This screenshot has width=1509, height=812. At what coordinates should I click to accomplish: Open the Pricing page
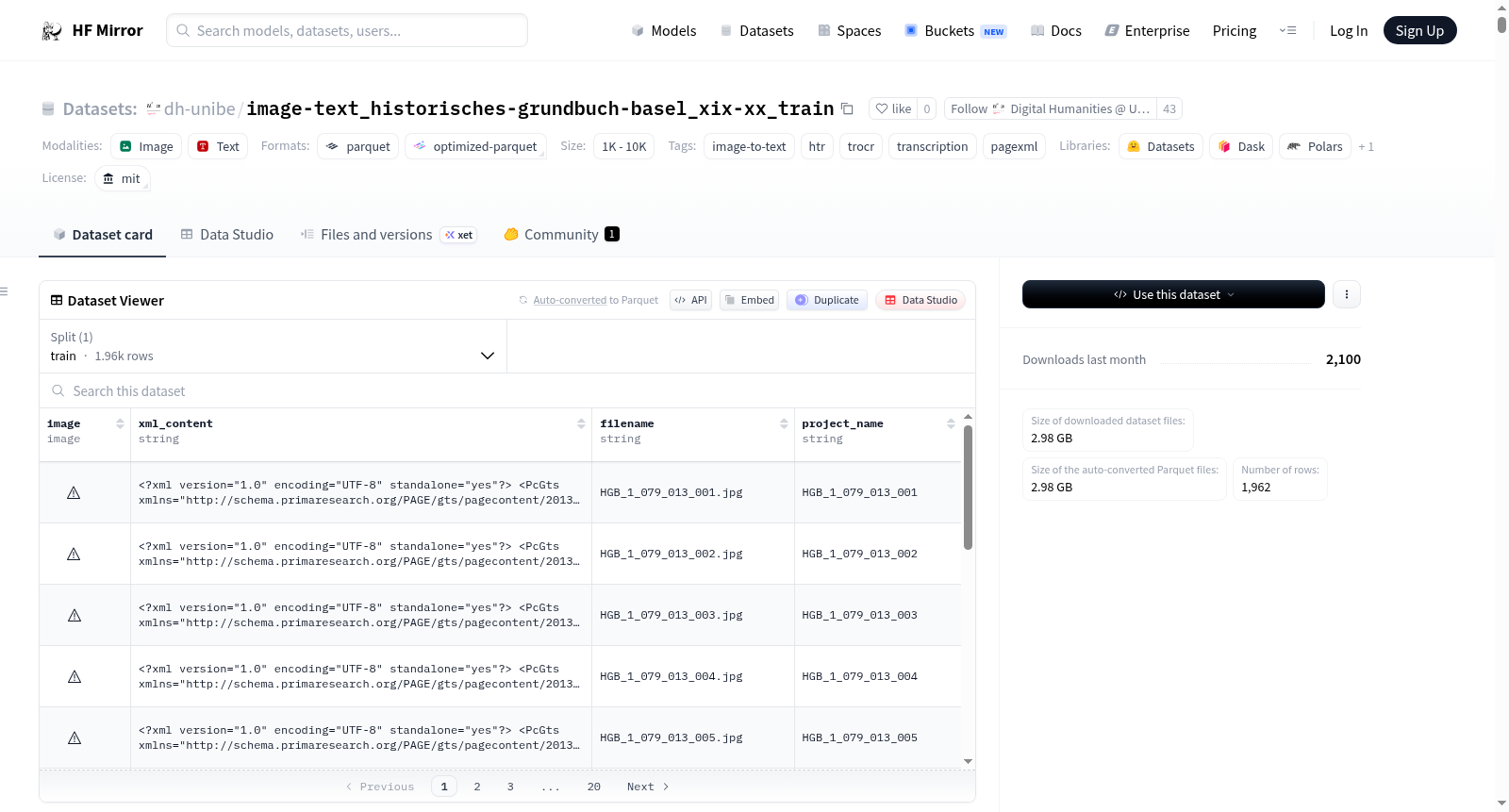[x=1235, y=30]
